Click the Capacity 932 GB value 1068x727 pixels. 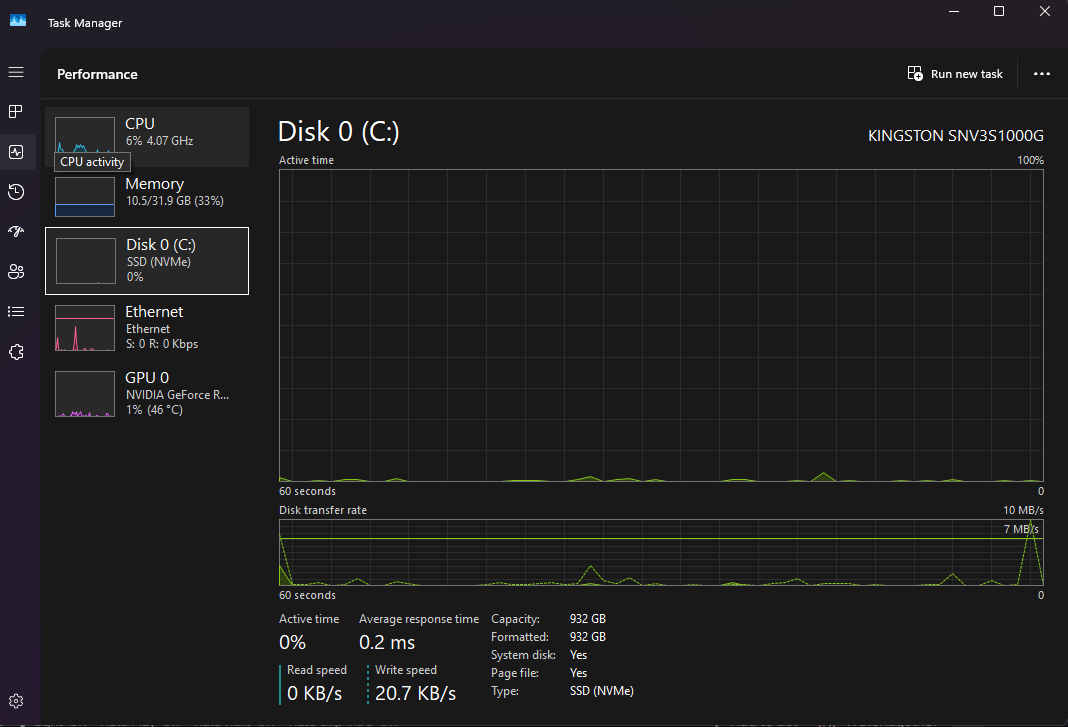pyautogui.click(x=588, y=619)
